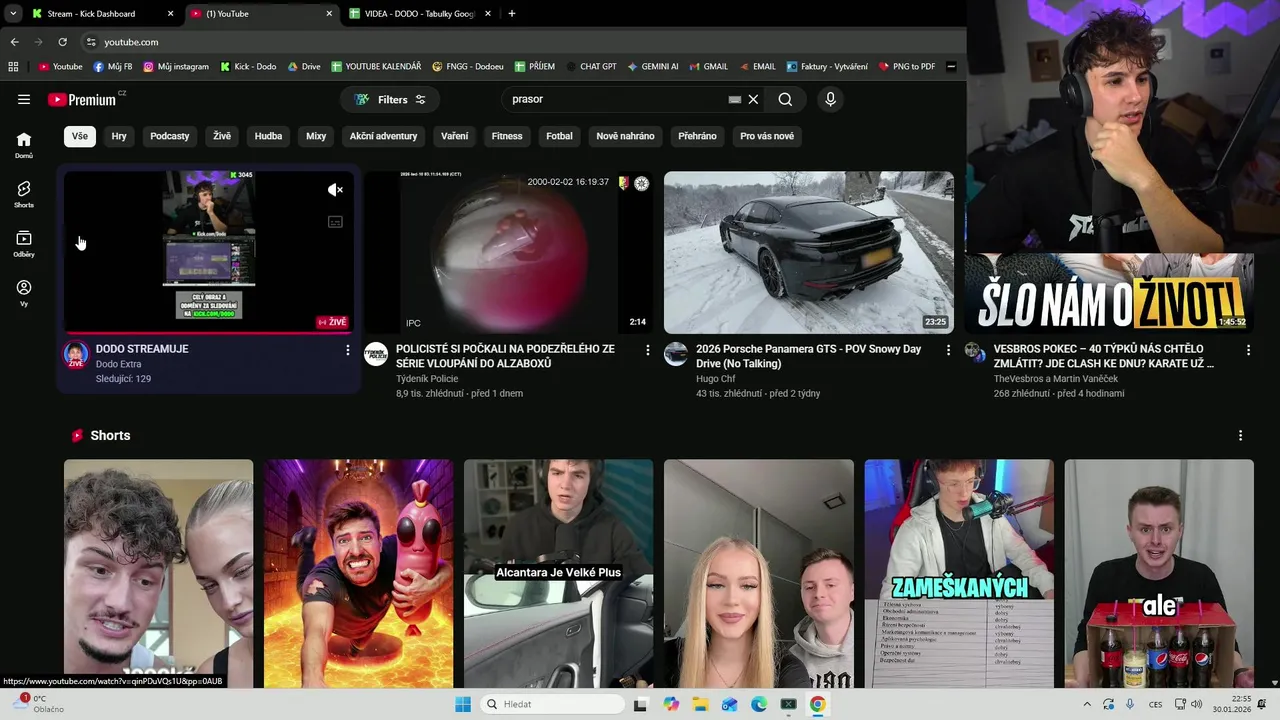Viewport: 1280px width, 720px height.
Task: Clear the search text with X
Action: pyautogui.click(x=753, y=99)
